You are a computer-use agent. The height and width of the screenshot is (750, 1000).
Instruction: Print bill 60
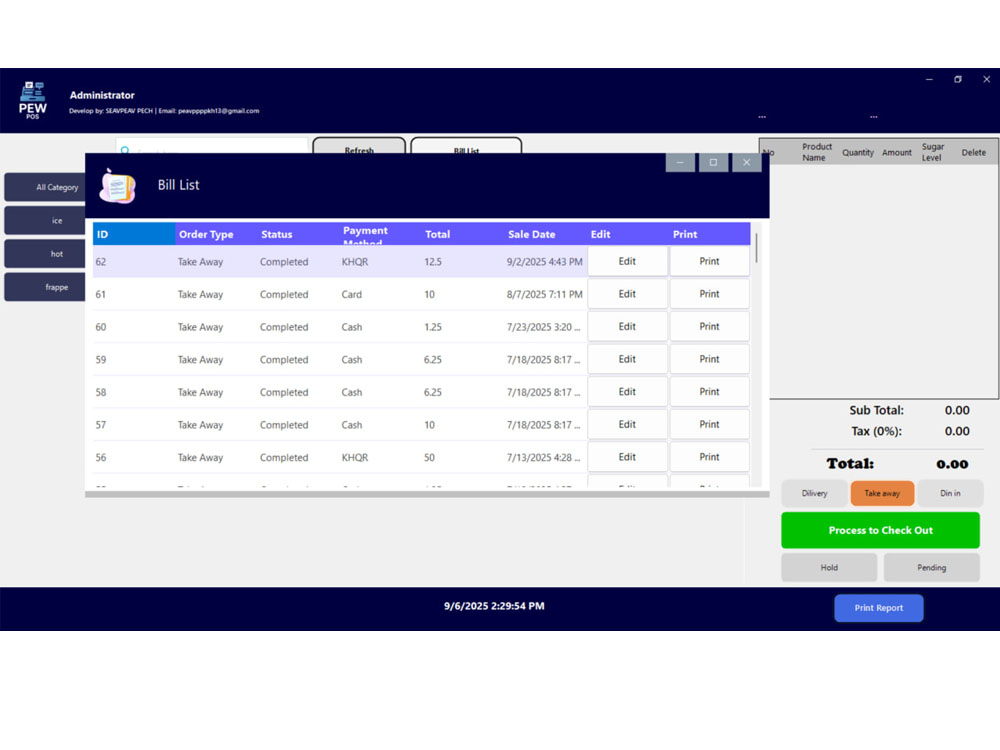pyautogui.click(x=709, y=327)
